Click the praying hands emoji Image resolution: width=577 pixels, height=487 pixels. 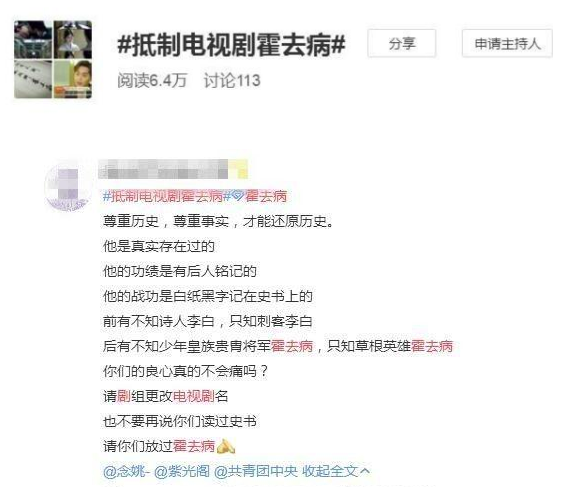(x=226, y=447)
